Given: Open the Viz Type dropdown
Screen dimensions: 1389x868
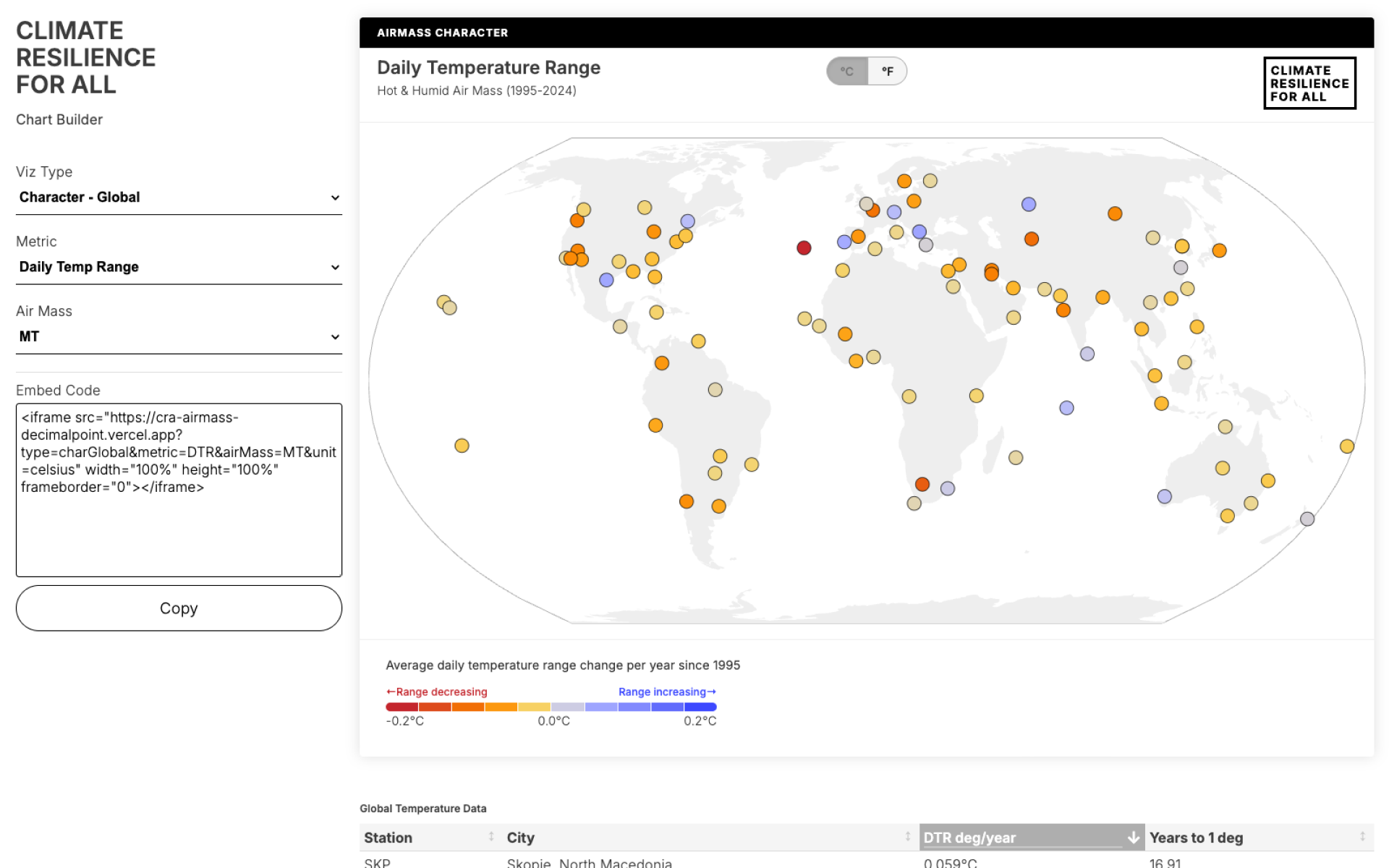Looking at the screenshot, I should click(x=179, y=197).
